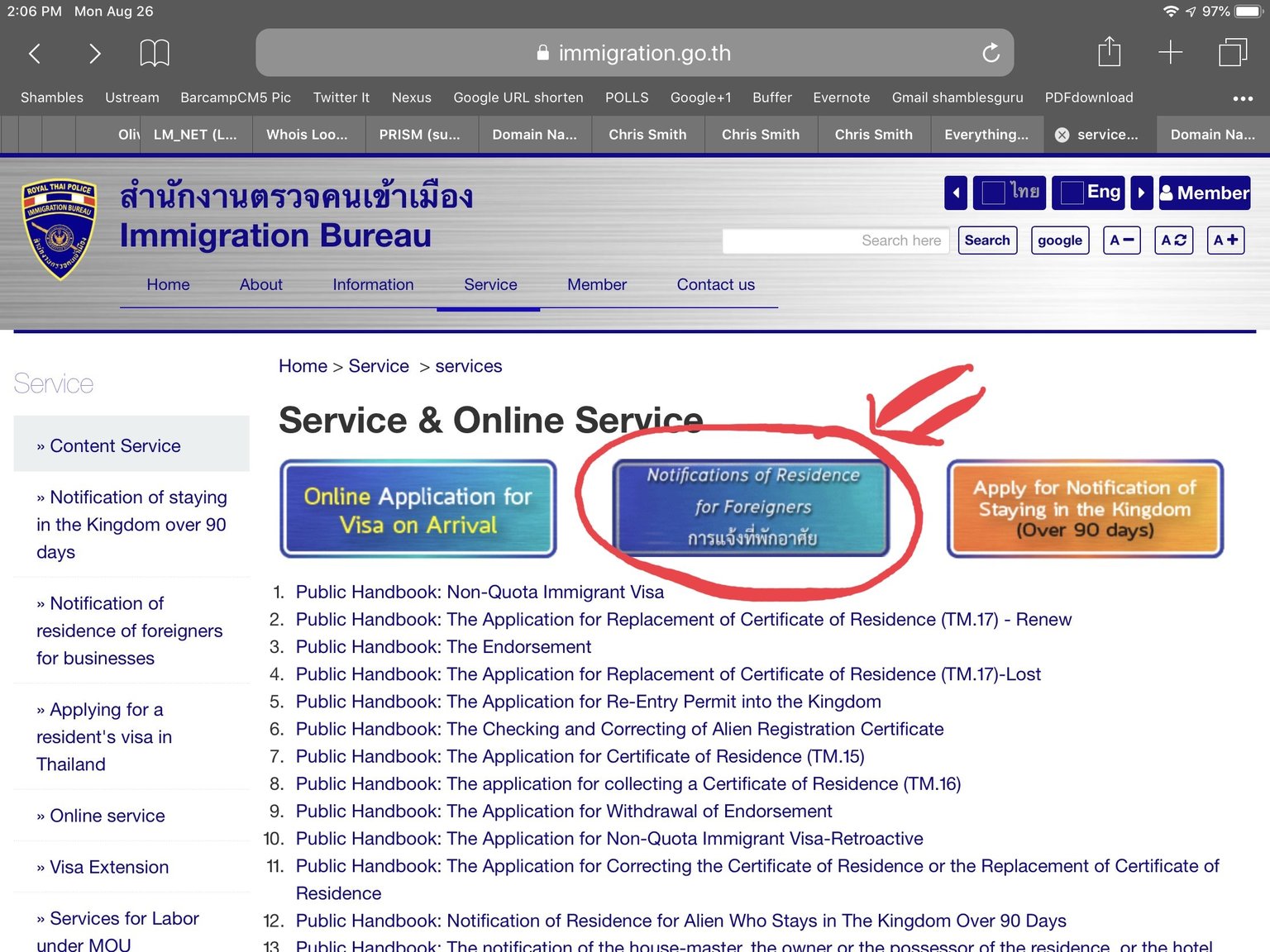Open the Safari share sheet

1109,53
